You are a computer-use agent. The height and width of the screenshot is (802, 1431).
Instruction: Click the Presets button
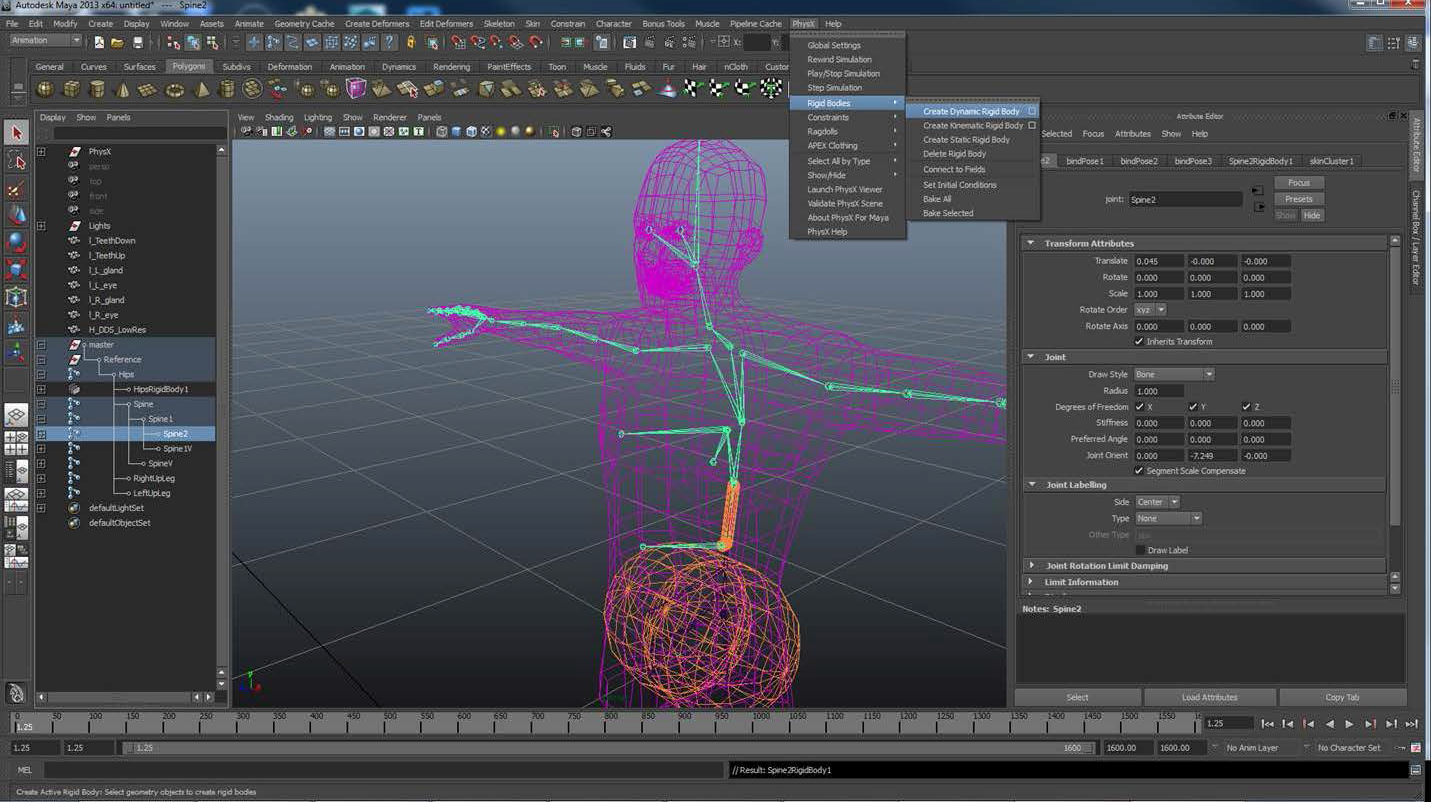tap(1298, 199)
